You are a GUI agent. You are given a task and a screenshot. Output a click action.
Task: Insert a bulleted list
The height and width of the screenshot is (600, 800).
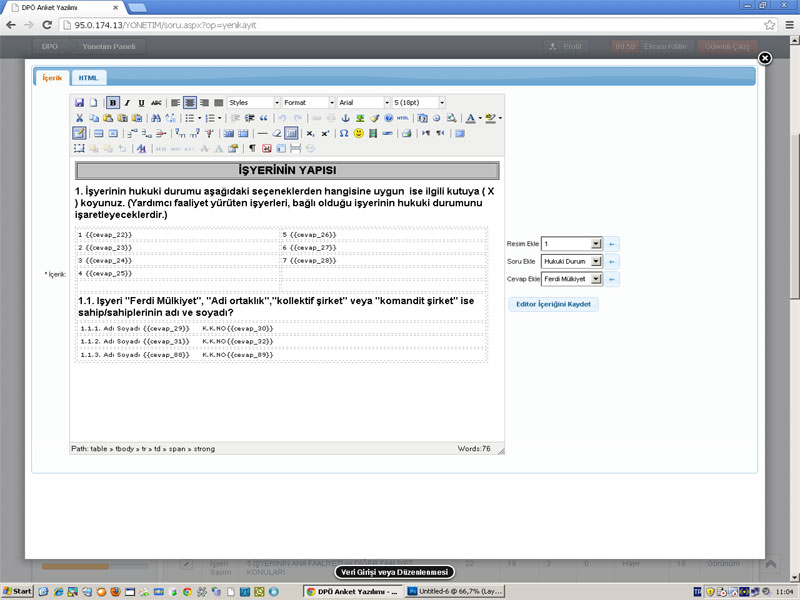coord(189,118)
